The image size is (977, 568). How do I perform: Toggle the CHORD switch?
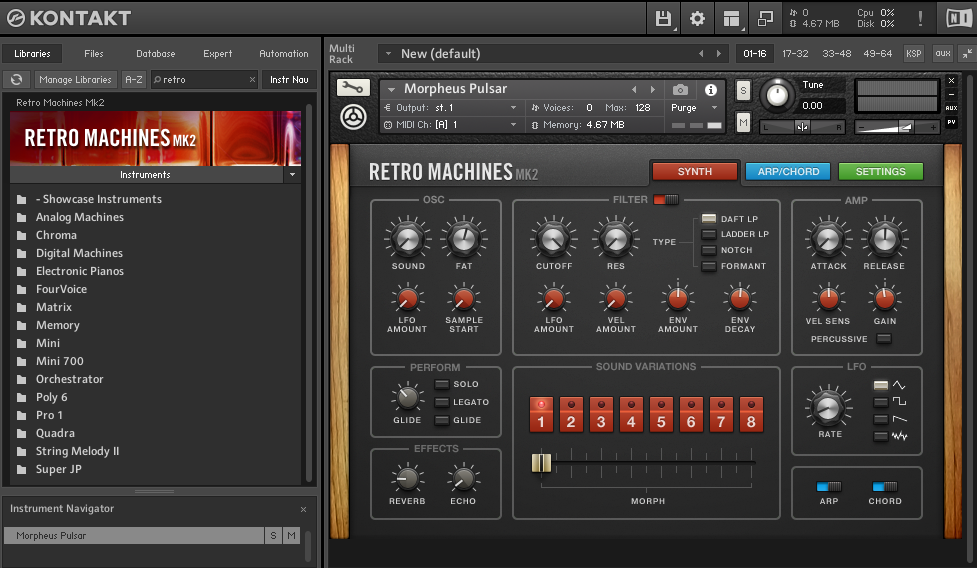(x=885, y=486)
